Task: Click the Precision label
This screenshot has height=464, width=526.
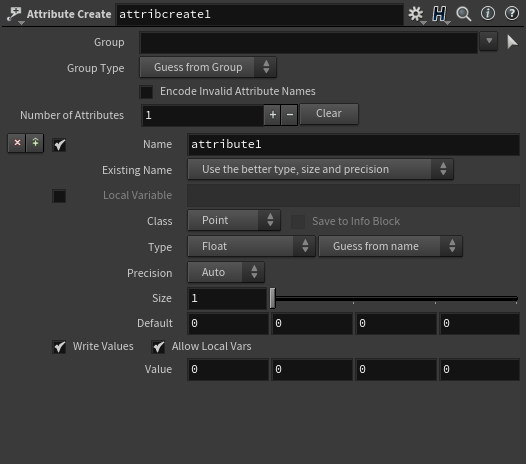Action: (150, 273)
